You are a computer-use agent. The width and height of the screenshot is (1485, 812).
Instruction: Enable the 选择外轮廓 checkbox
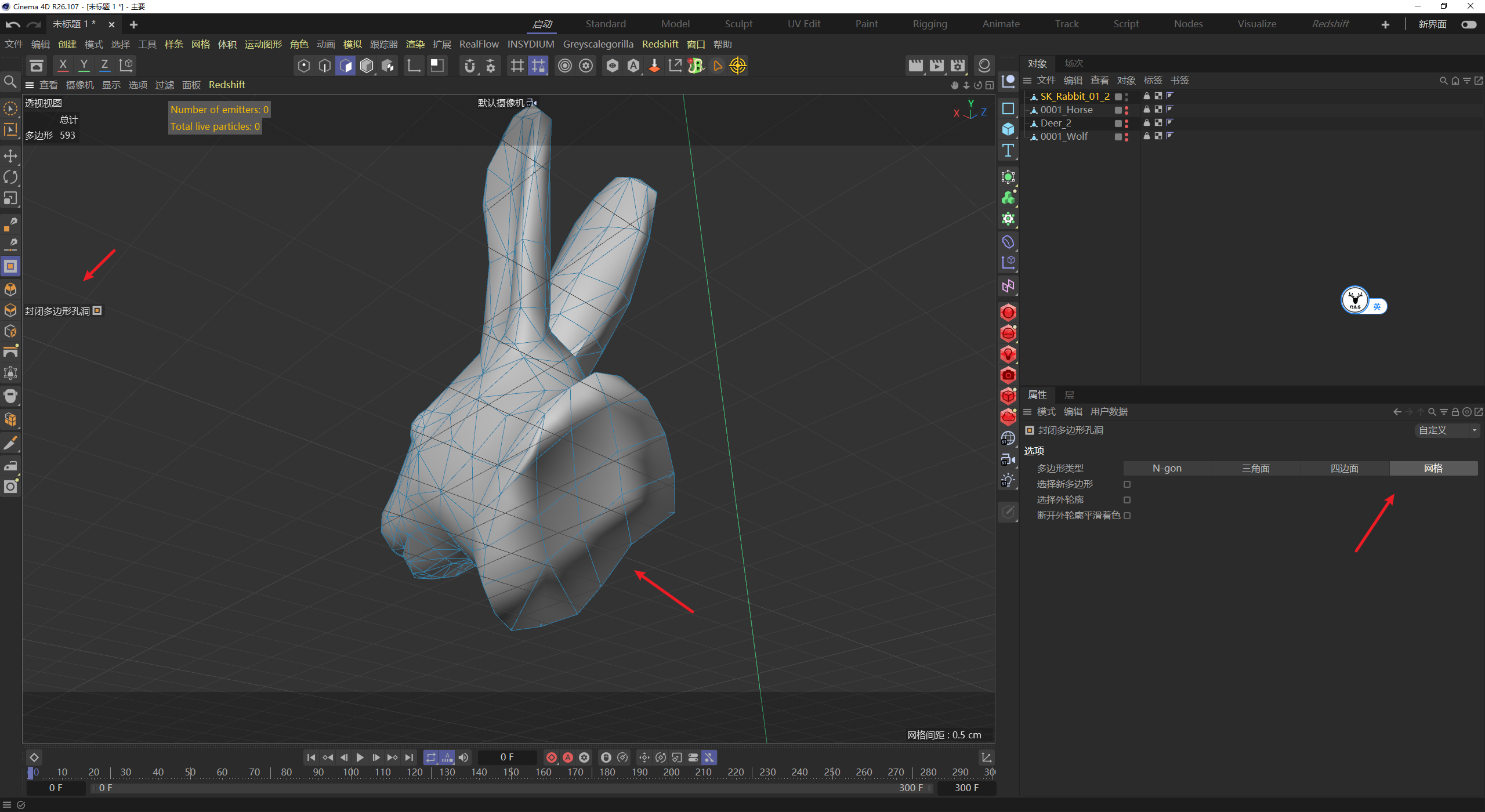[1127, 500]
